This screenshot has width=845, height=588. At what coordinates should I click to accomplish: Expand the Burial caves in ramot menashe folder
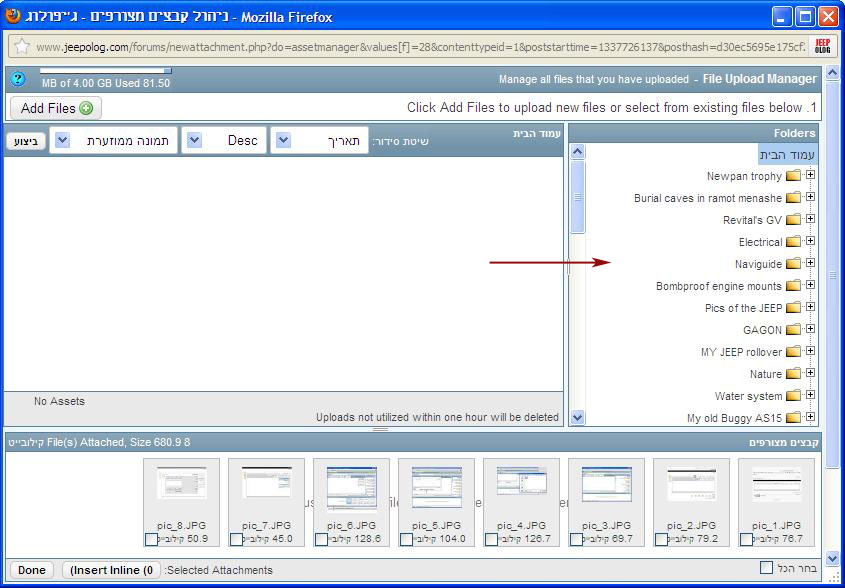point(810,197)
